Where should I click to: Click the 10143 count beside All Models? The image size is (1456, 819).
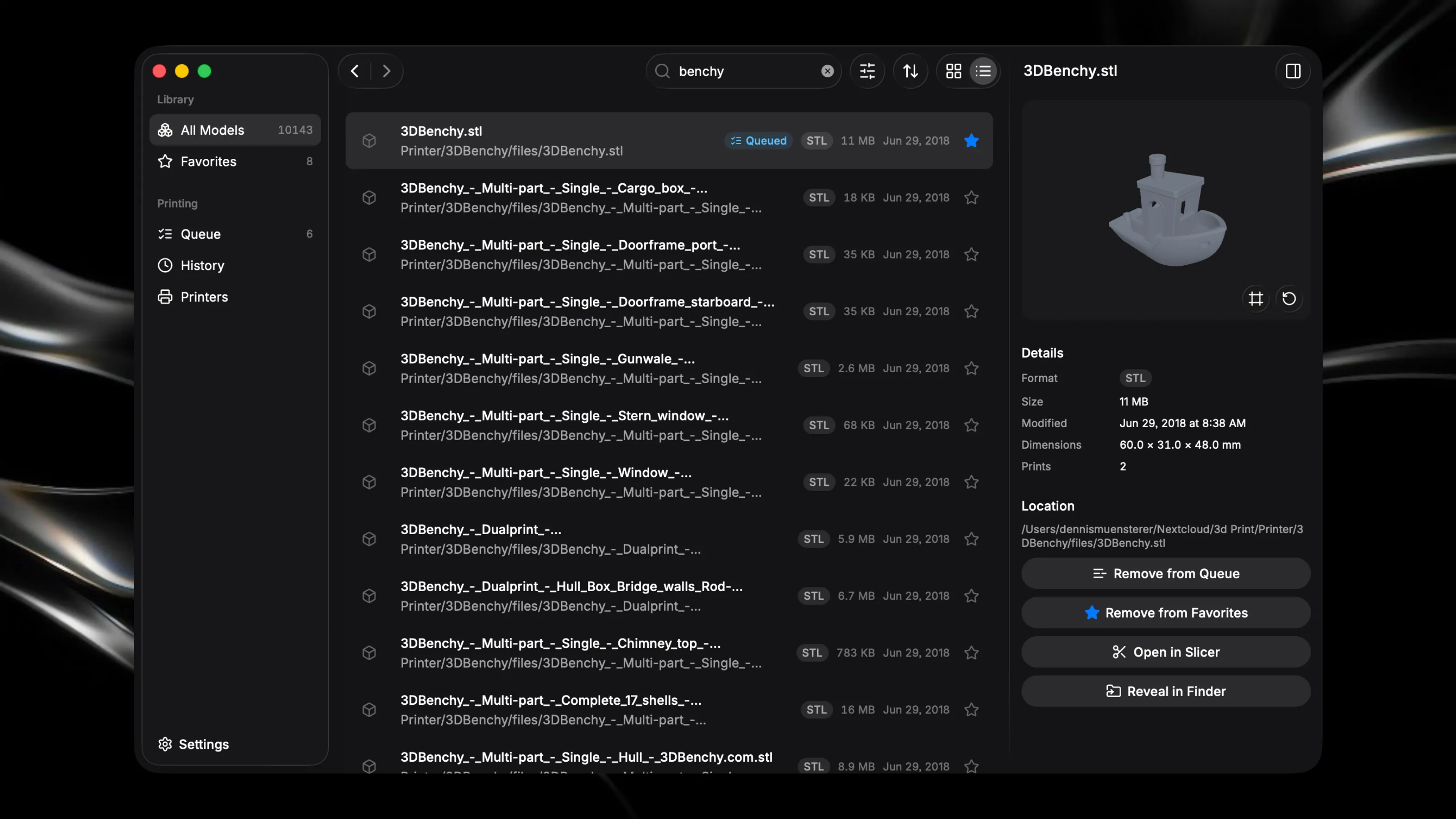click(295, 130)
